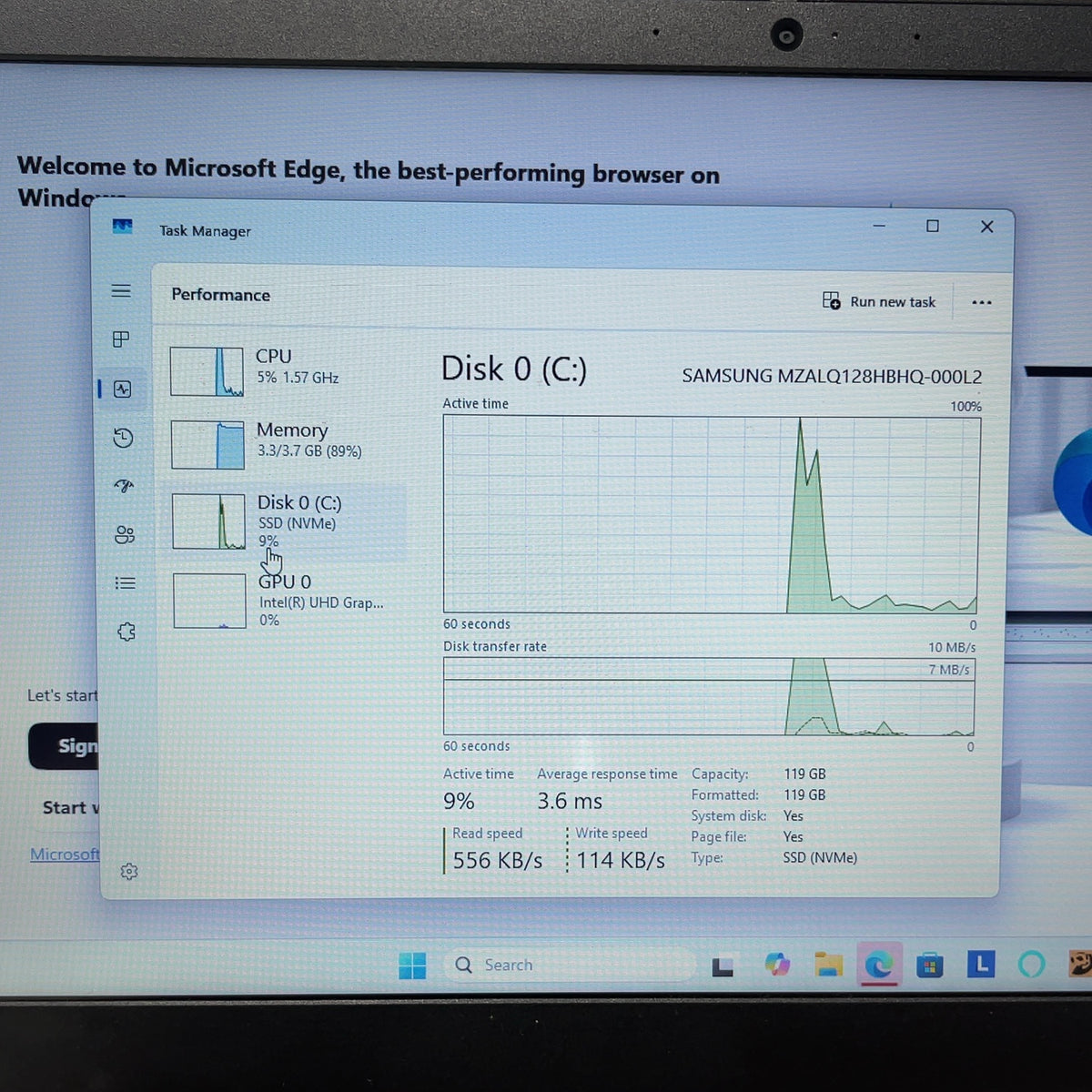1092x1092 pixels.
Task: Open the teal ring app on taskbar
Action: click(x=1031, y=964)
